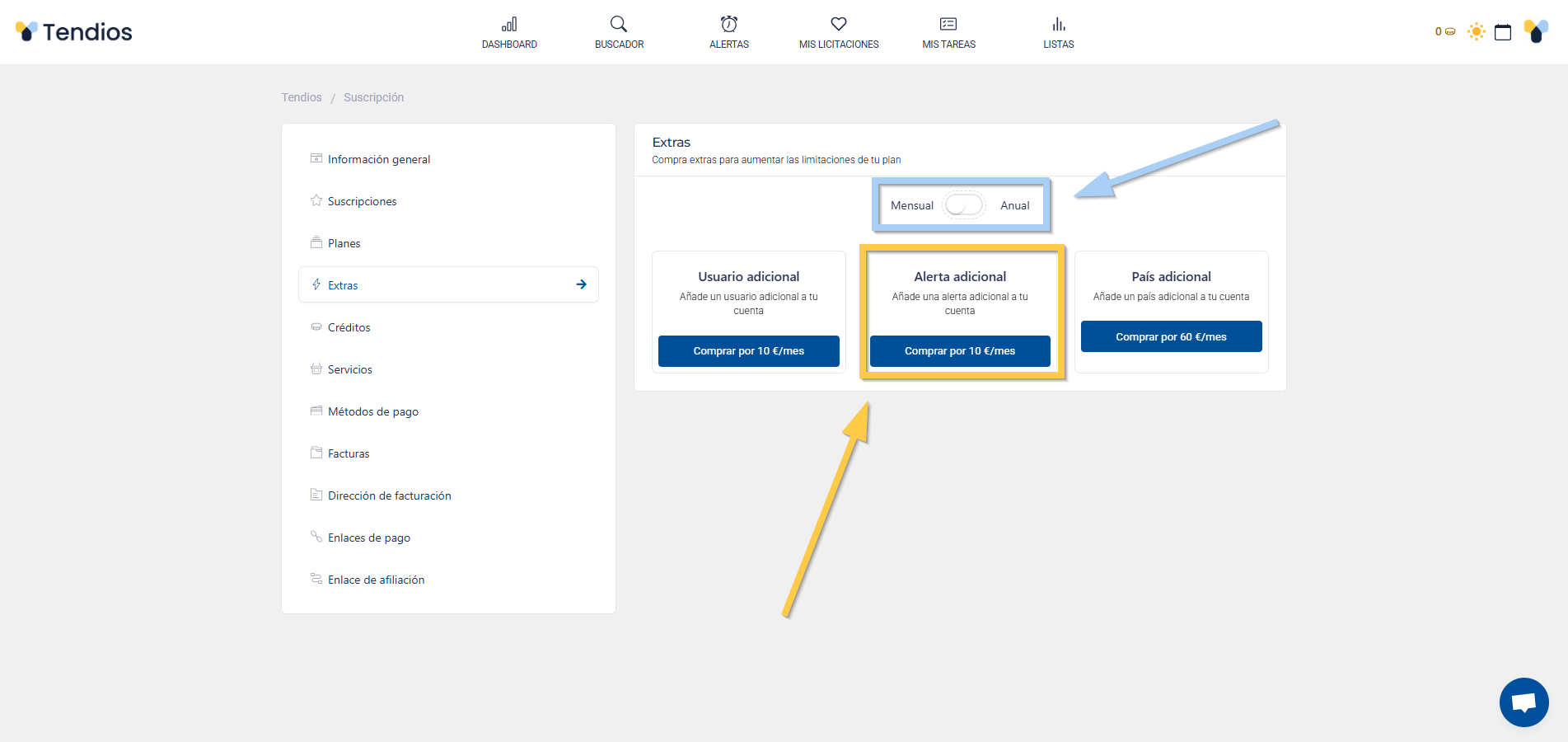Switch billing toggle from Mensual to Anual

tap(964, 205)
